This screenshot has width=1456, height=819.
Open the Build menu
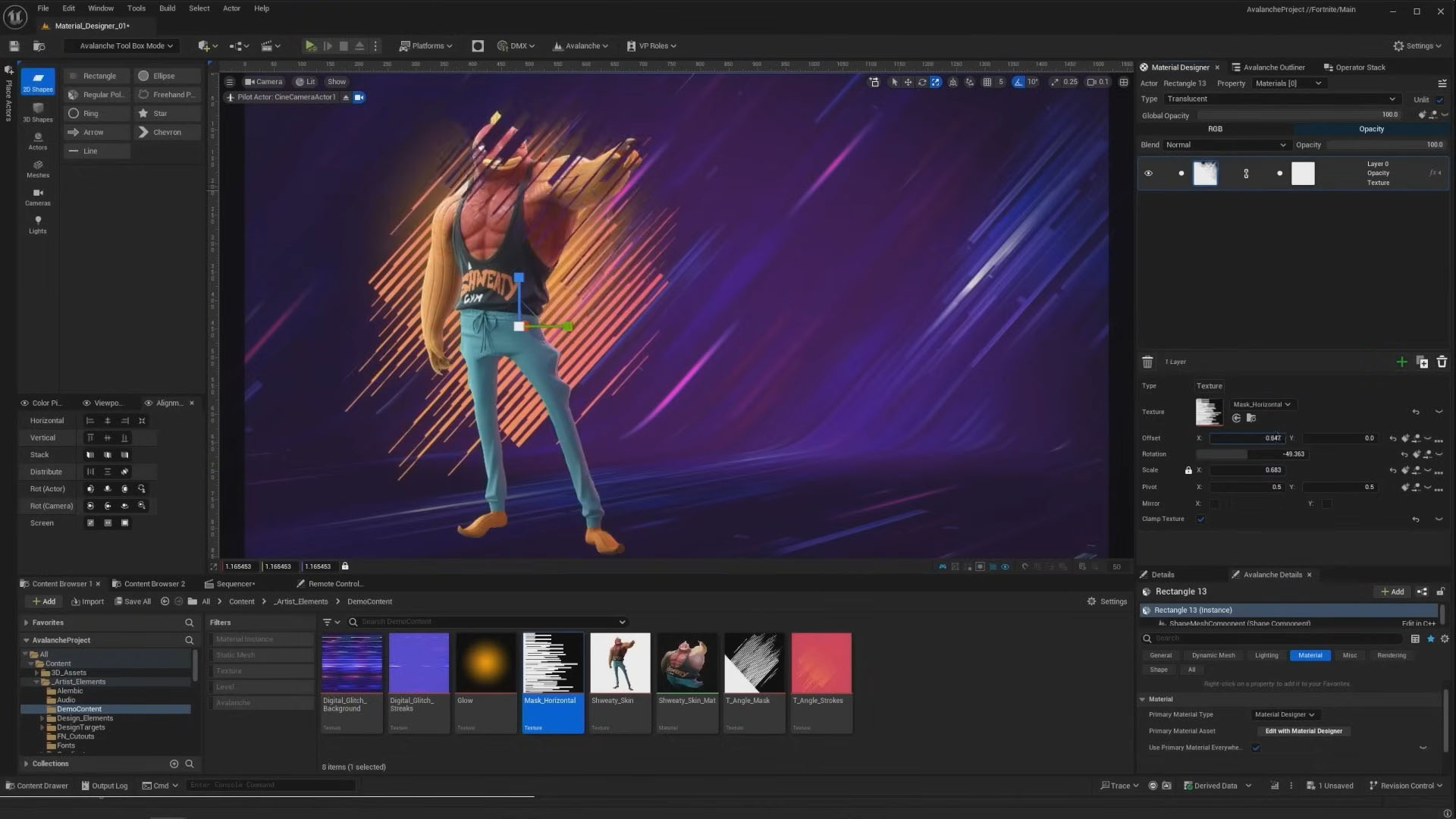[167, 8]
